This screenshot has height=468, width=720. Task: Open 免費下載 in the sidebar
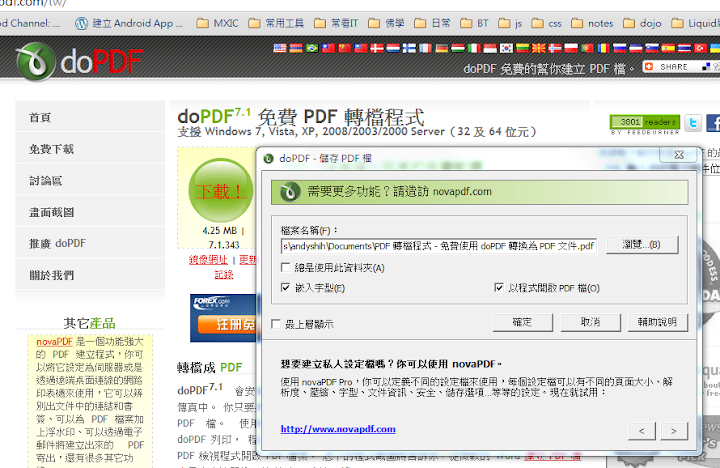(90, 149)
